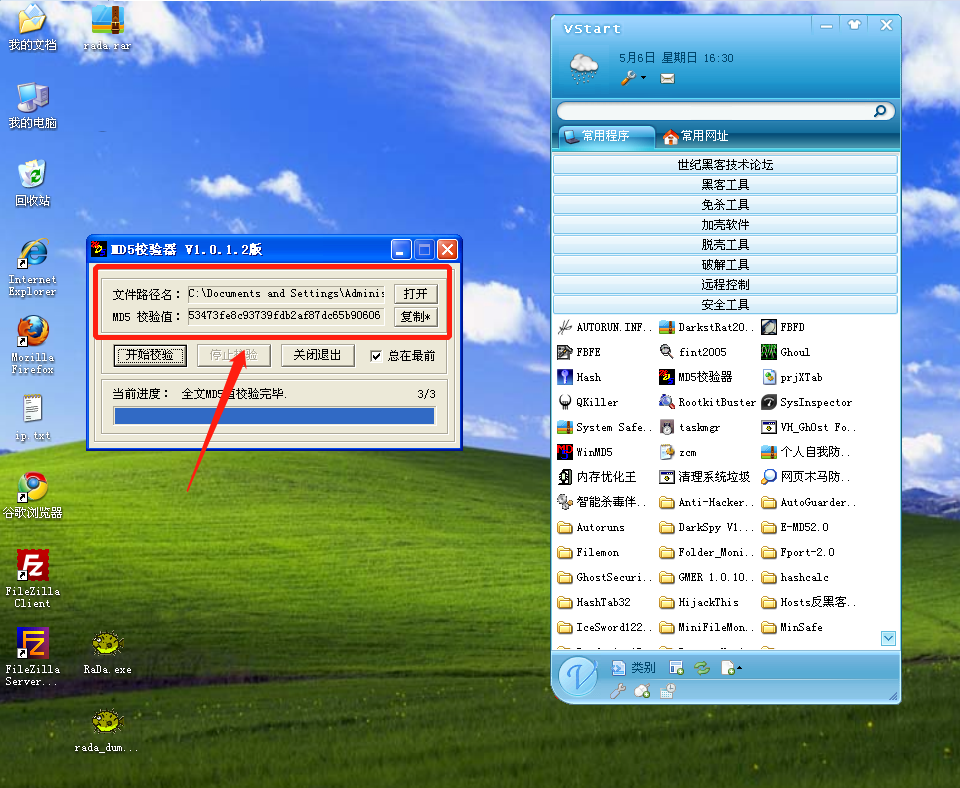Screen dimensions: 960x788
Task: Open the MD5校验器 shortcut in VStart
Action: [x=696, y=377]
